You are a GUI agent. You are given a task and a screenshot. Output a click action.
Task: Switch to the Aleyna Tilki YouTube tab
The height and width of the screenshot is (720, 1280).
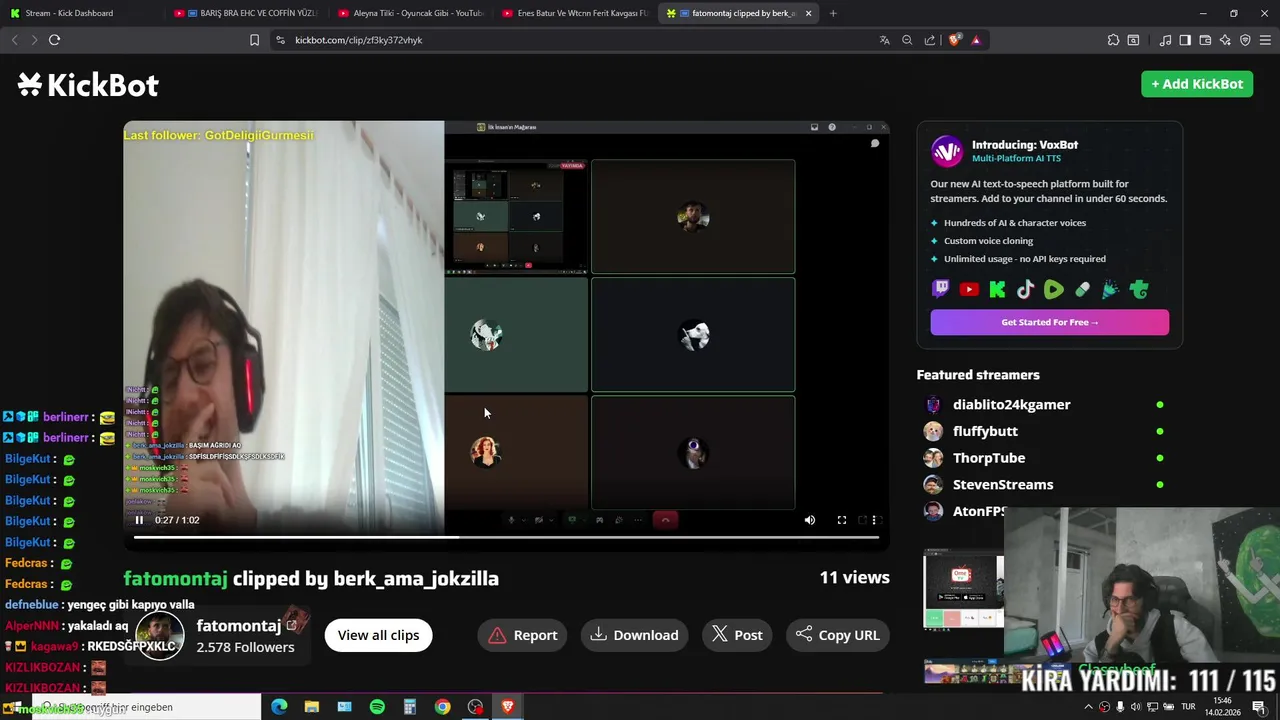410,13
